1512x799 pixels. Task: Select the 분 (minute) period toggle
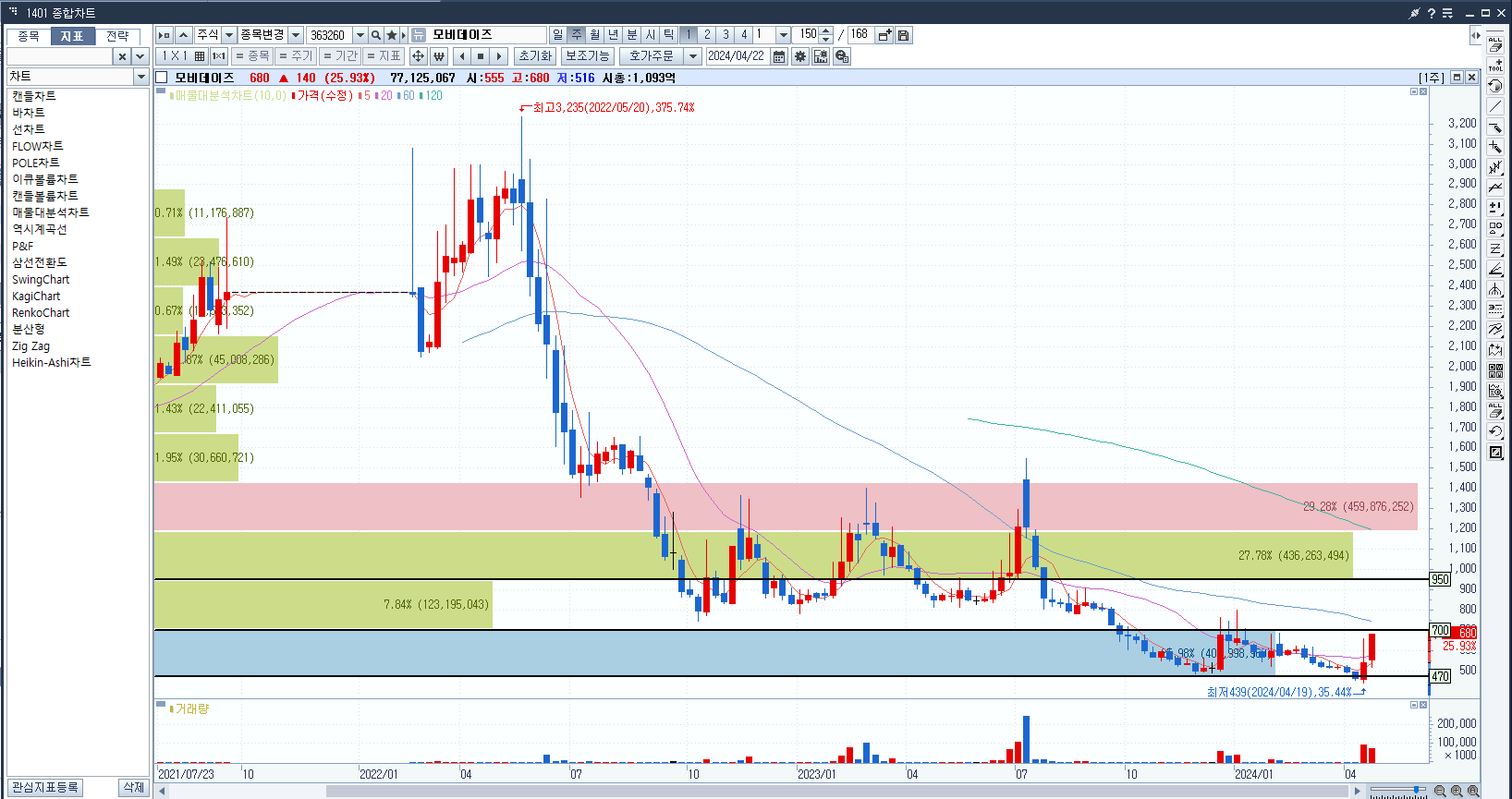click(632, 35)
